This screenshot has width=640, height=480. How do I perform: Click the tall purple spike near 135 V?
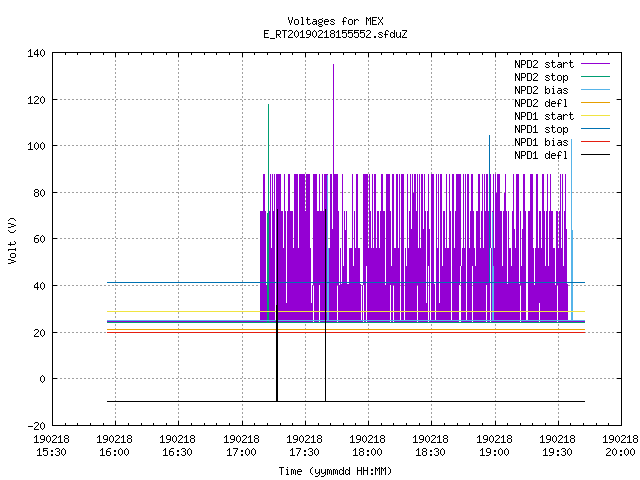[333, 118]
